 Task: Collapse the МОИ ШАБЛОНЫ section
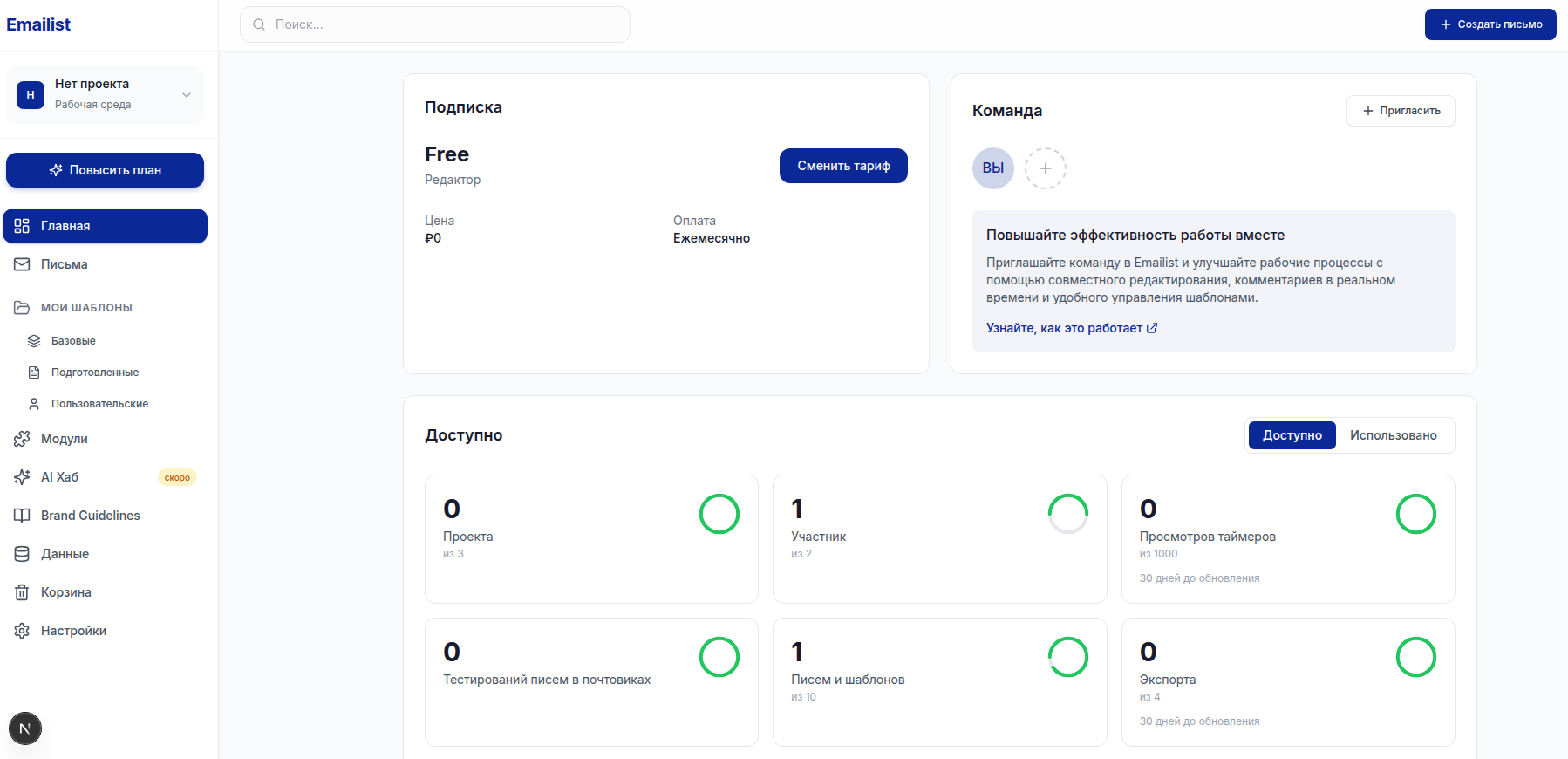point(86,308)
